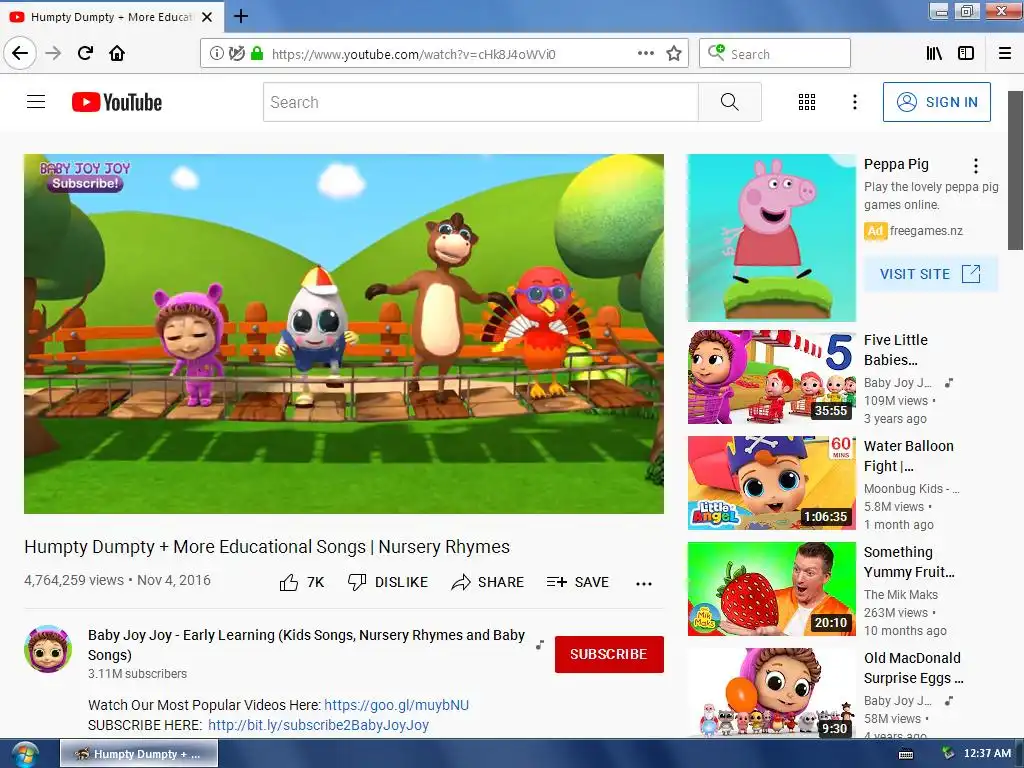1024x768 pixels.
Task: Open the Baby Joy Joy channel avatar
Action: 48,649
